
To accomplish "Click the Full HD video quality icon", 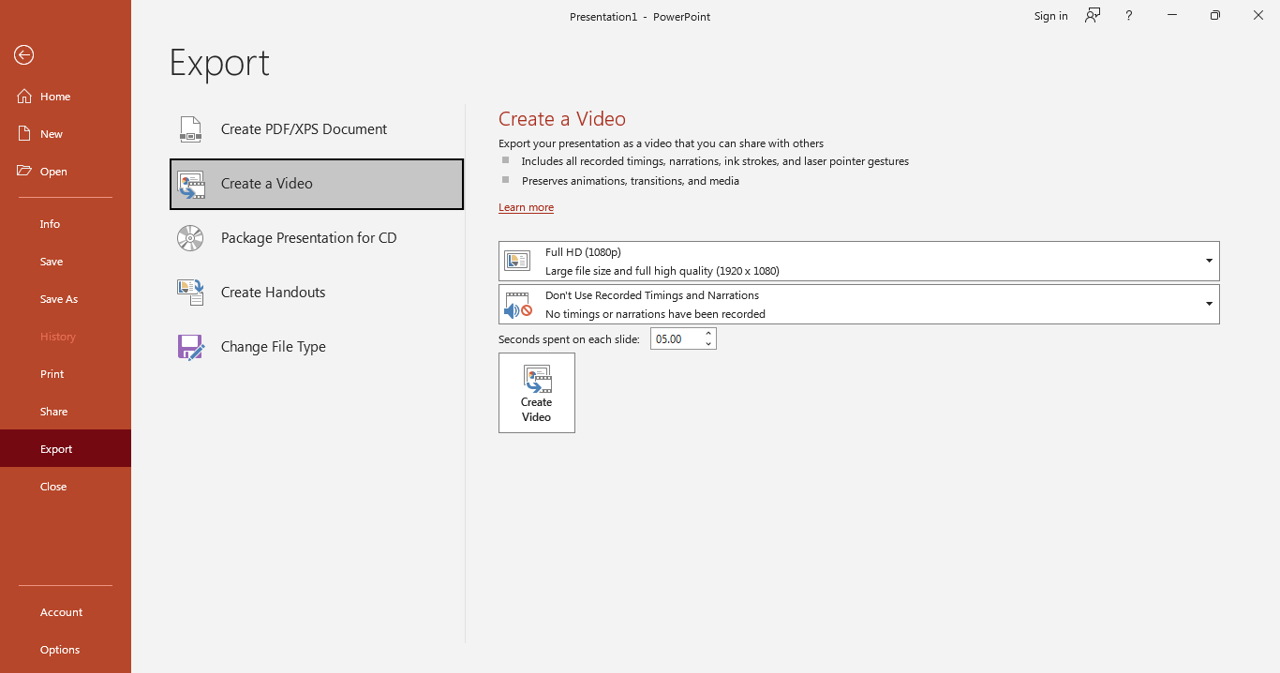I will pyautogui.click(x=517, y=261).
